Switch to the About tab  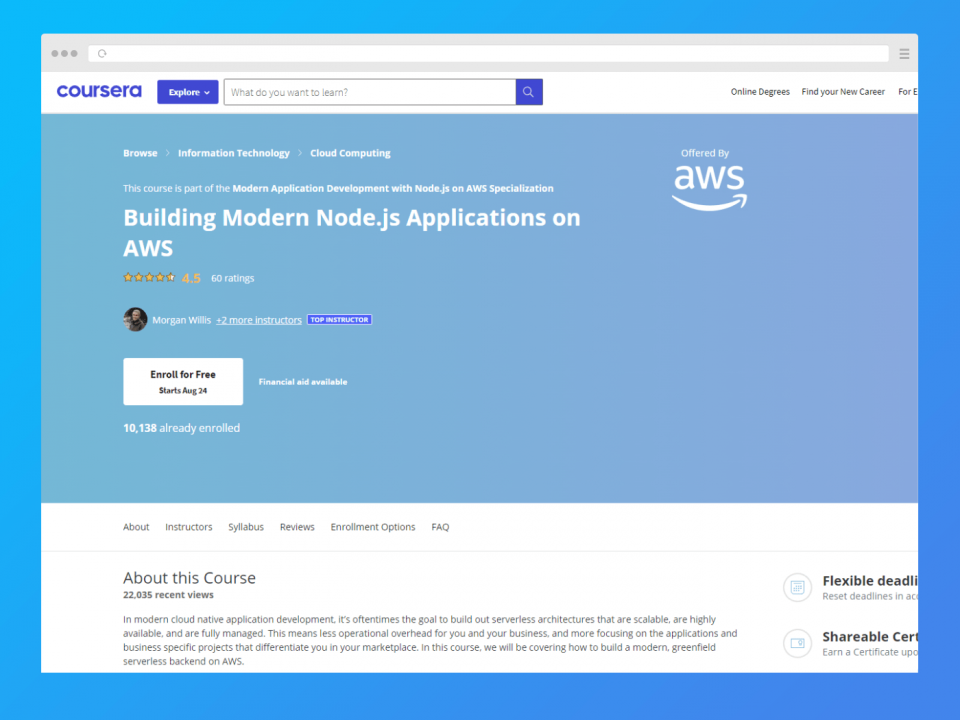136,527
